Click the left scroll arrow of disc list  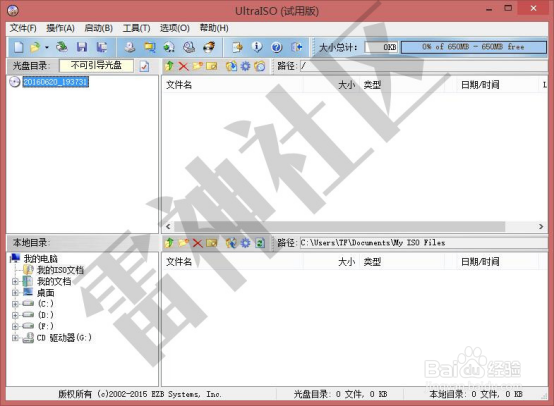pyautogui.click(x=168, y=226)
